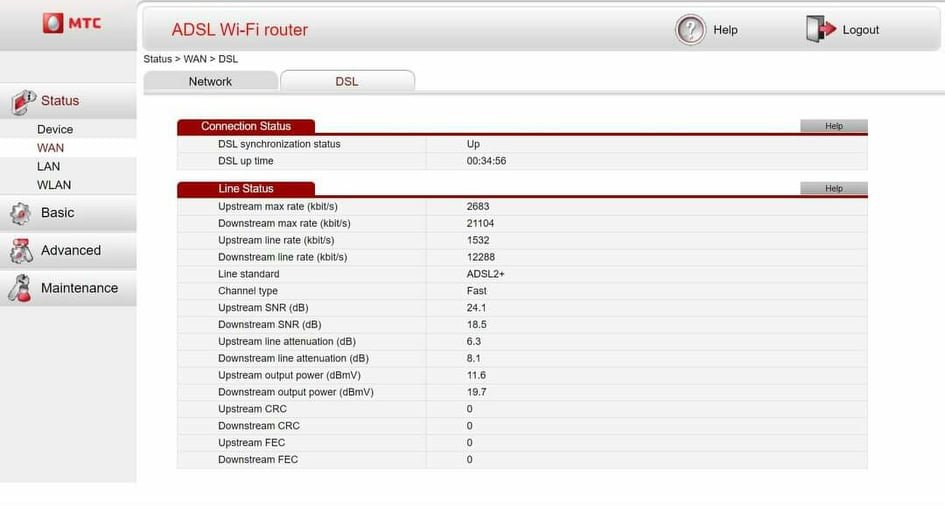
Task: Expand the Advanced menu section
Action: pyautogui.click(x=71, y=251)
